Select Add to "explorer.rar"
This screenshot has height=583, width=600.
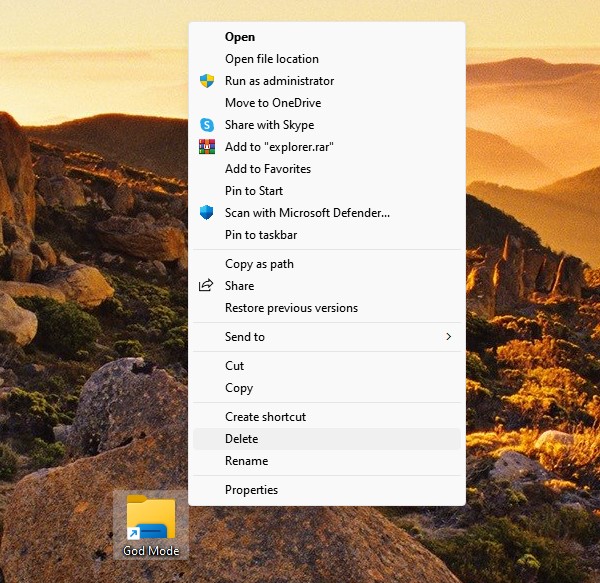coord(327,147)
